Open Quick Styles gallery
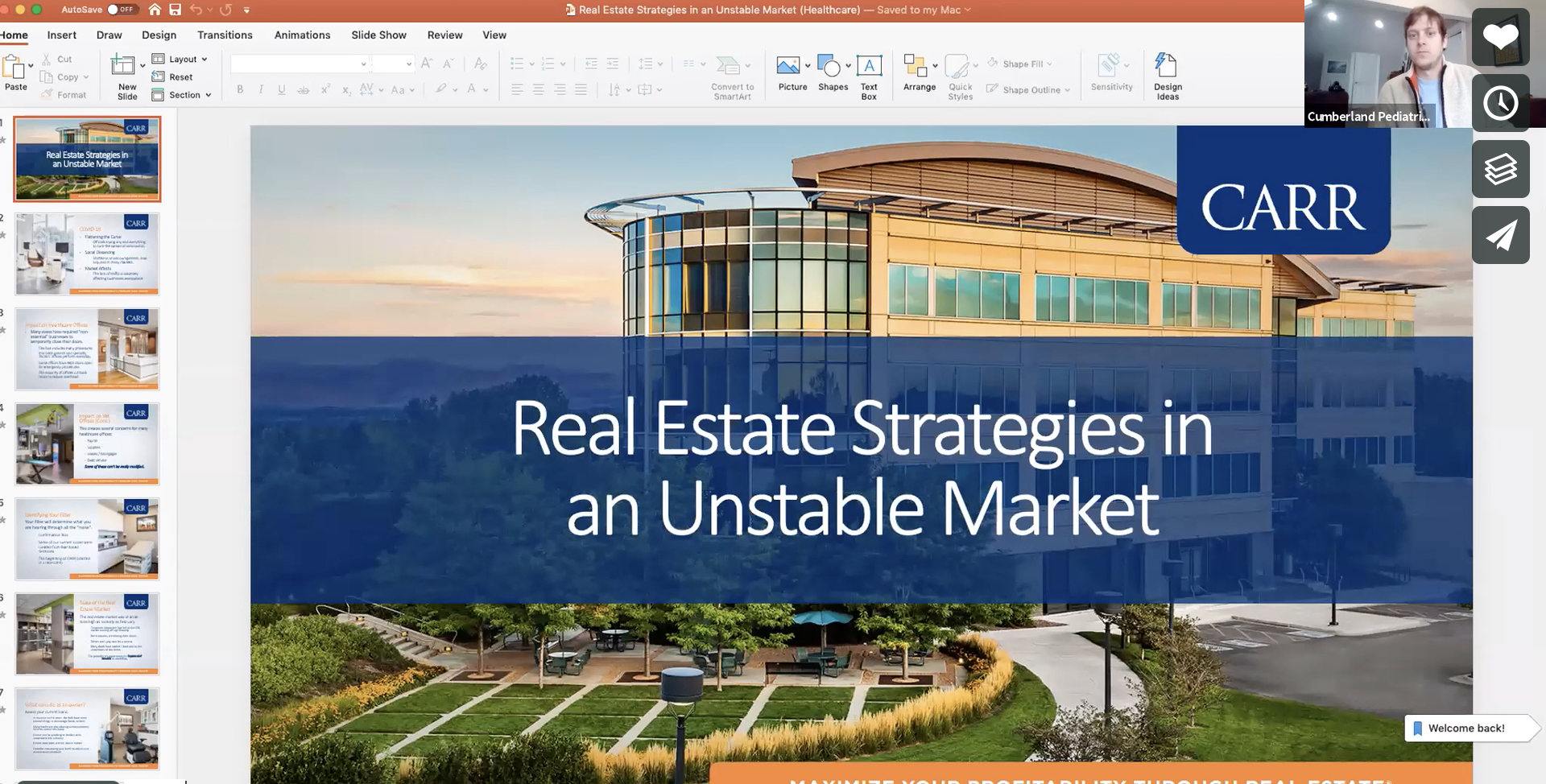 tap(960, 76)
